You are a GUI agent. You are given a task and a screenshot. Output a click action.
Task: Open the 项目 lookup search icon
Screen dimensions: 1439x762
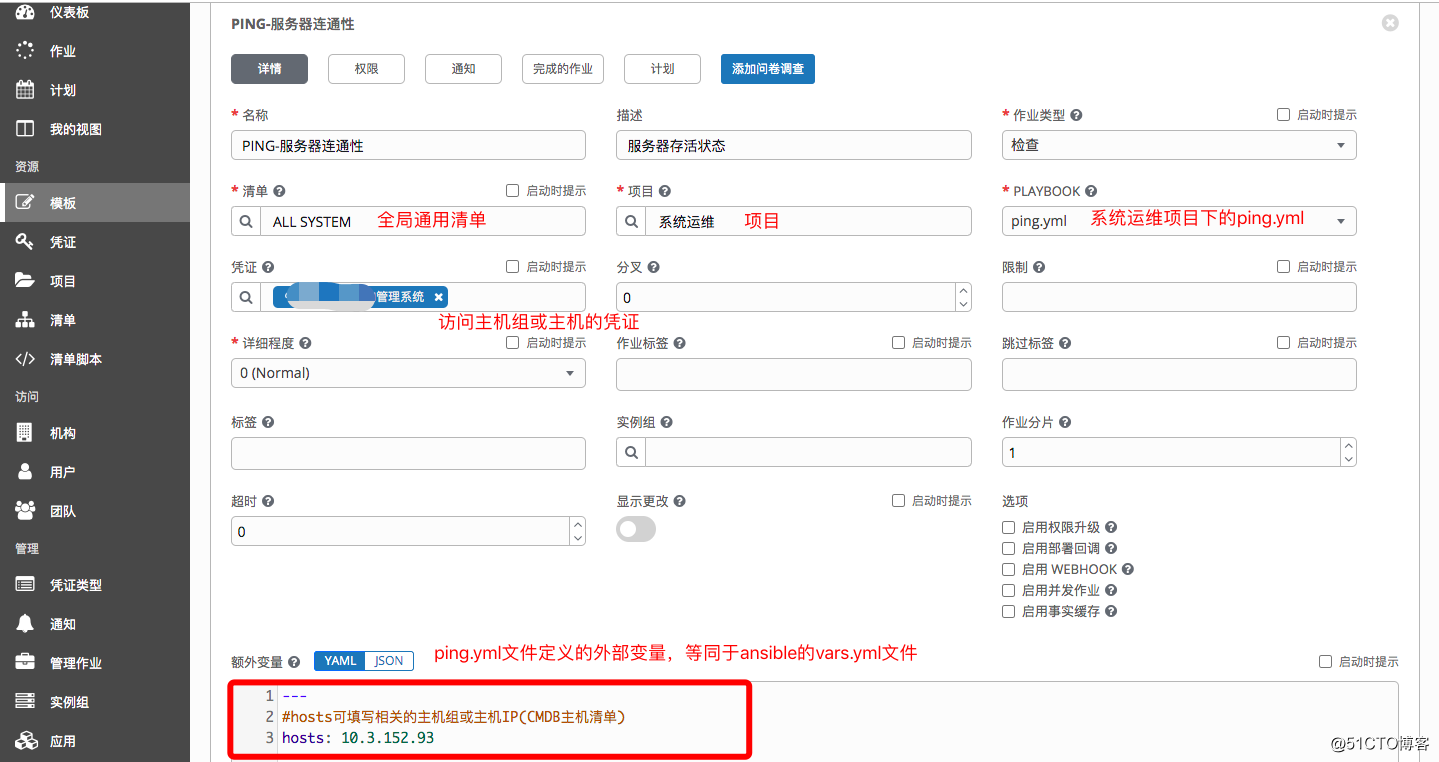(x=631, y=221)
